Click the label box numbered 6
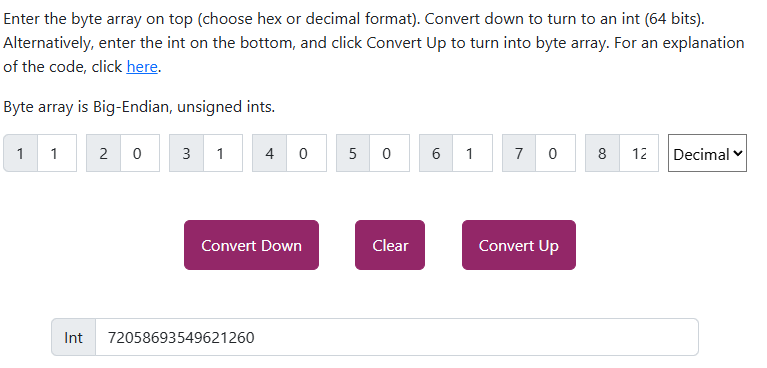The height and width of the screenshot is (368, 767). coord(436,153)
